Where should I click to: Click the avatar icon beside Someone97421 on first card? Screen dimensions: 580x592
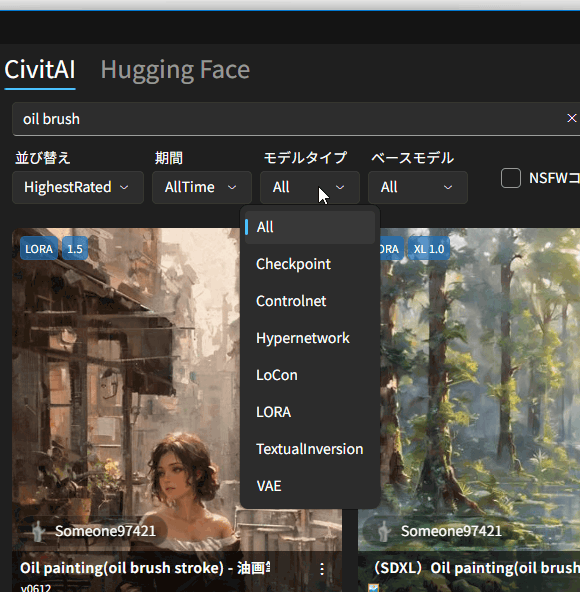pos(37,531)
